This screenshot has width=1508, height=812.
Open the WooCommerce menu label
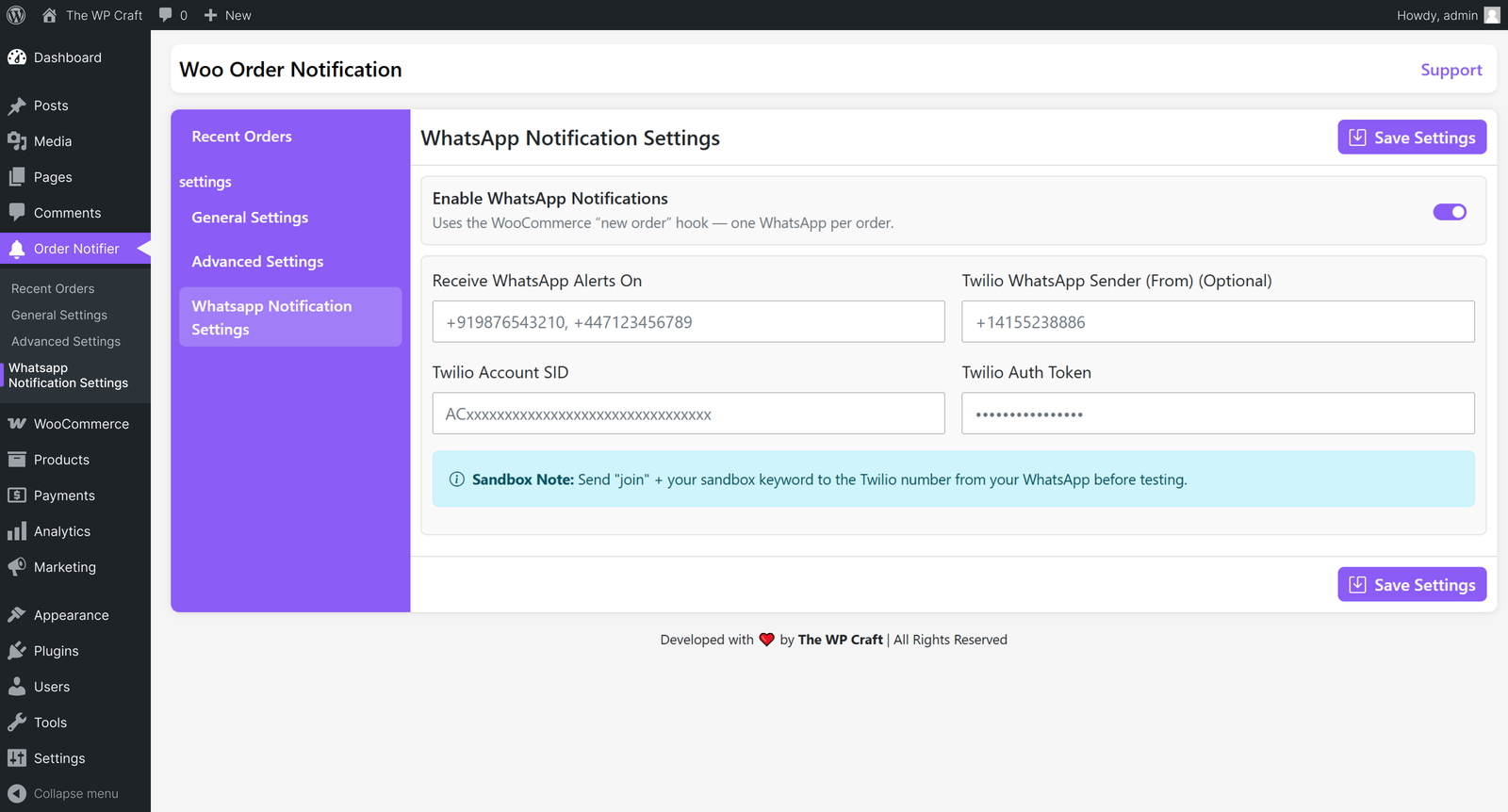[x=81, y=424]
